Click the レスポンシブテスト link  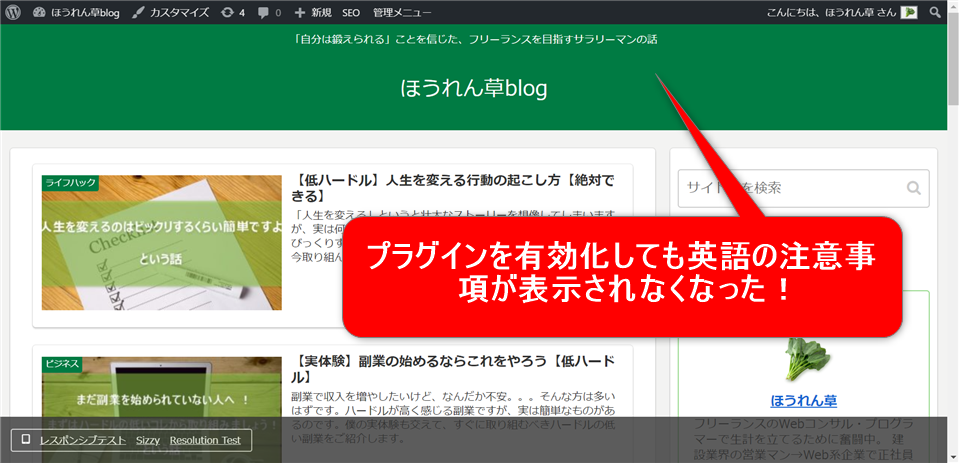click(x=83, y=440)
